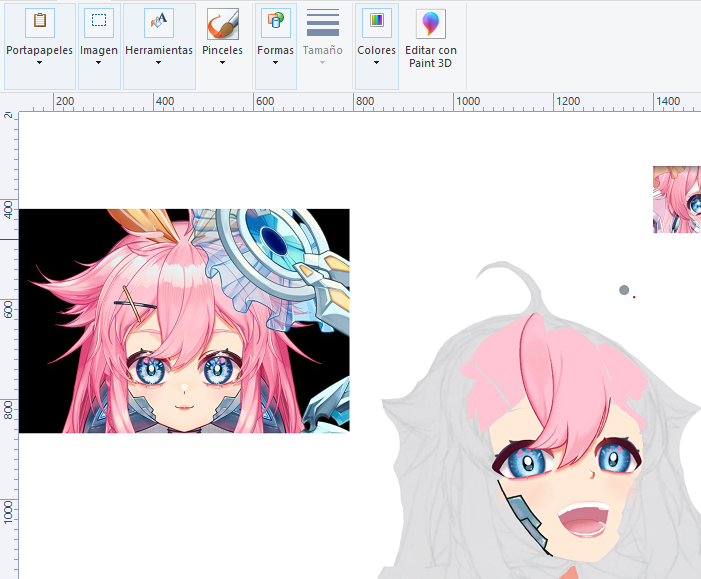This screenshot has width=701, height=579.
Task: Click the gray dot on the canvas
Action: 624,290
